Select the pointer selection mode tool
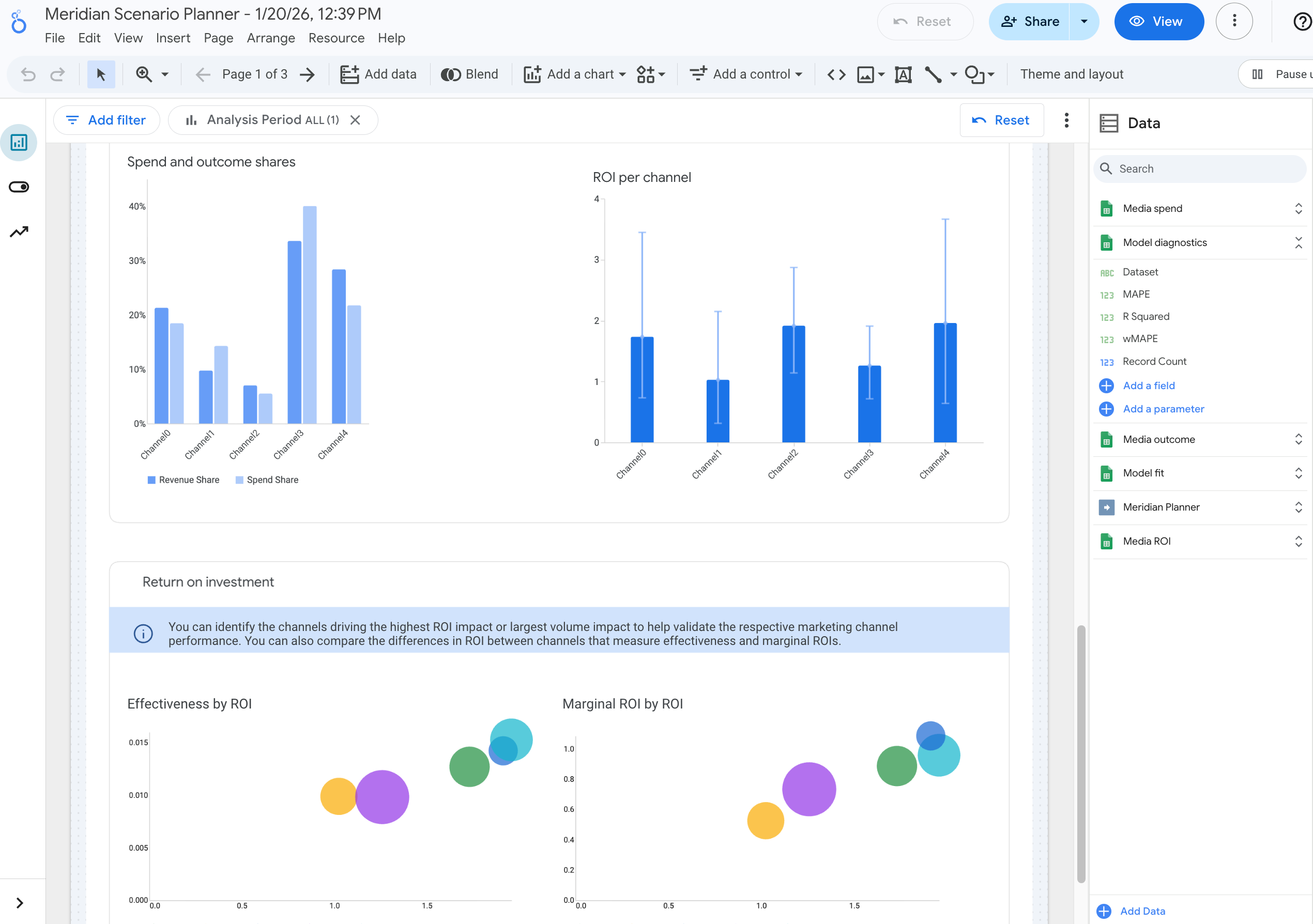1313x924 pixels. [101, 74]
